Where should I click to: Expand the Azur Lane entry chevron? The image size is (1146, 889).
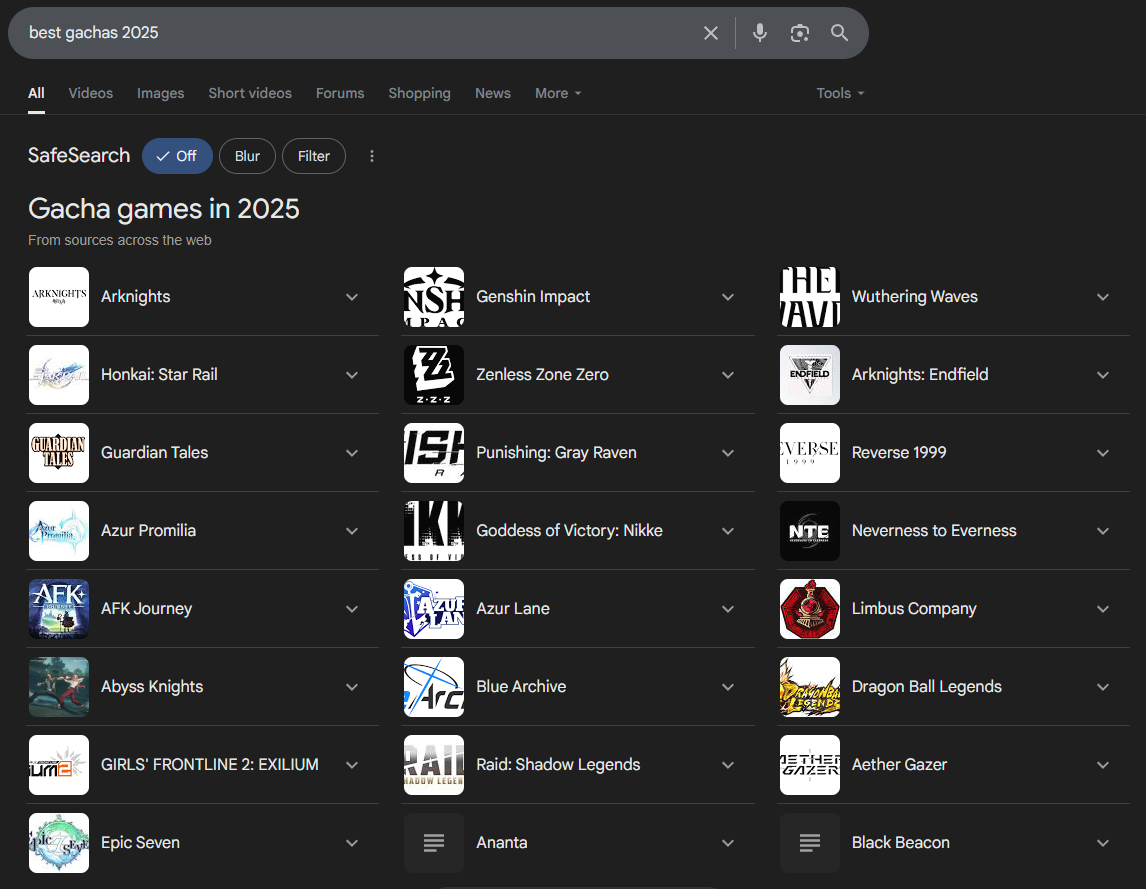click(x=728, y=609)
